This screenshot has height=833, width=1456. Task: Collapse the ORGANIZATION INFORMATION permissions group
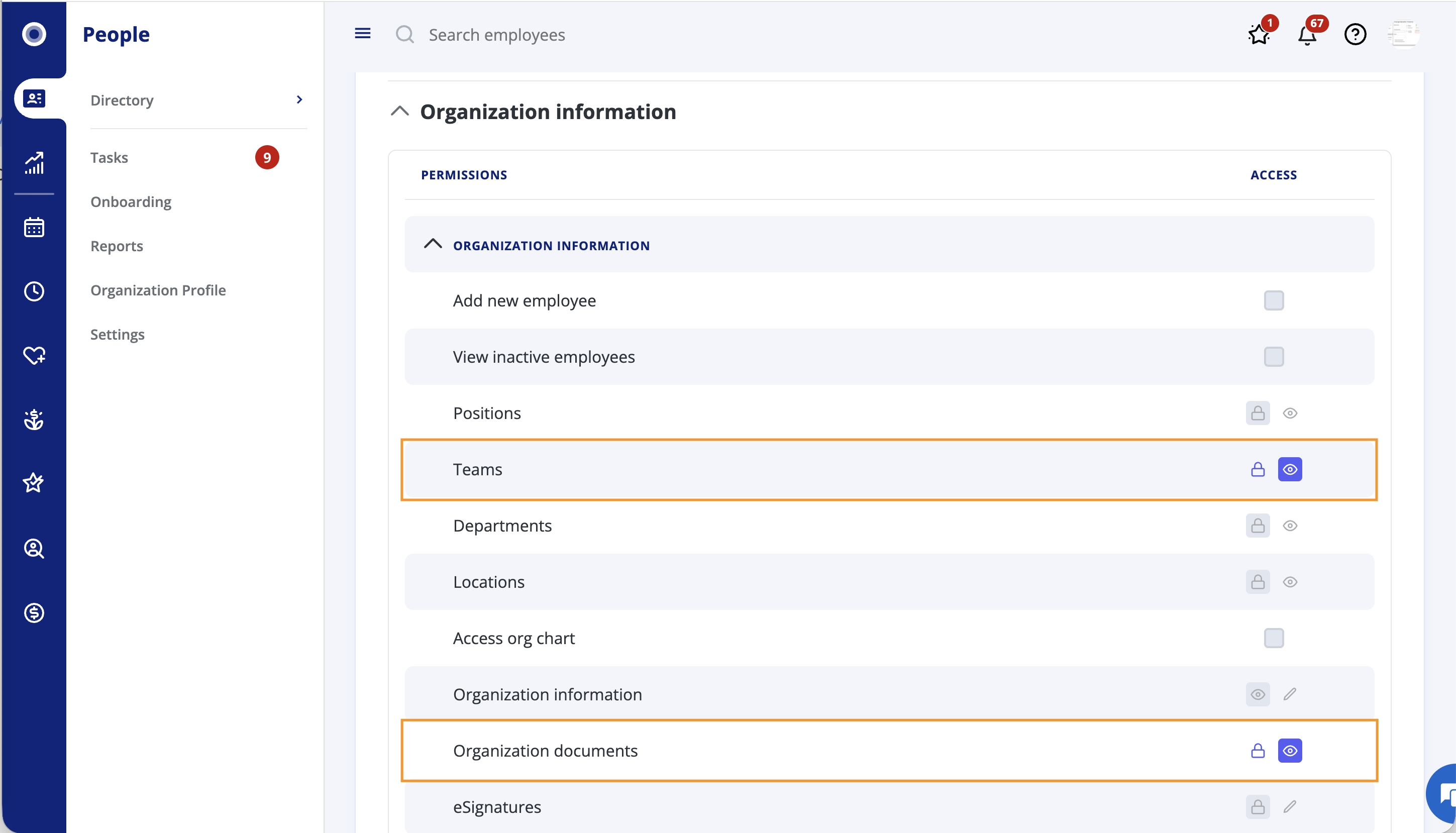[x=433, y=244]
